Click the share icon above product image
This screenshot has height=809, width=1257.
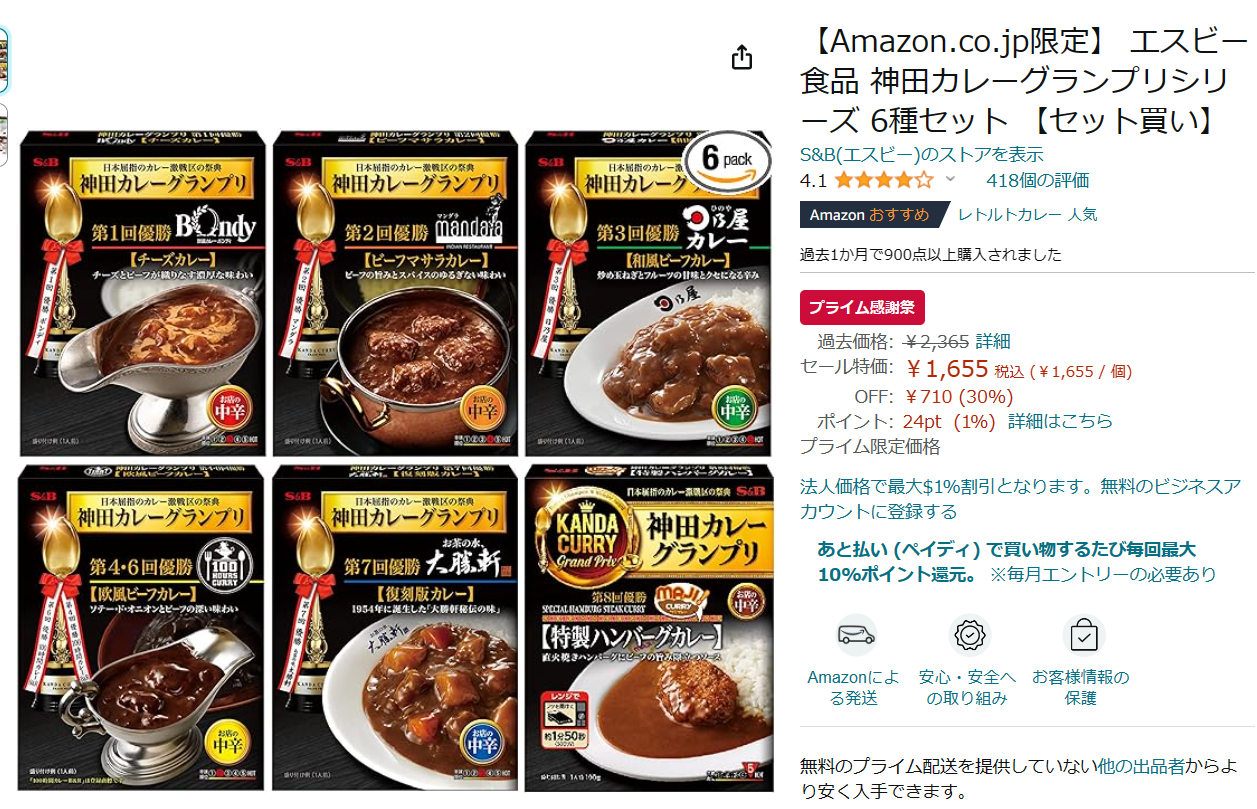tap(741, 58)
